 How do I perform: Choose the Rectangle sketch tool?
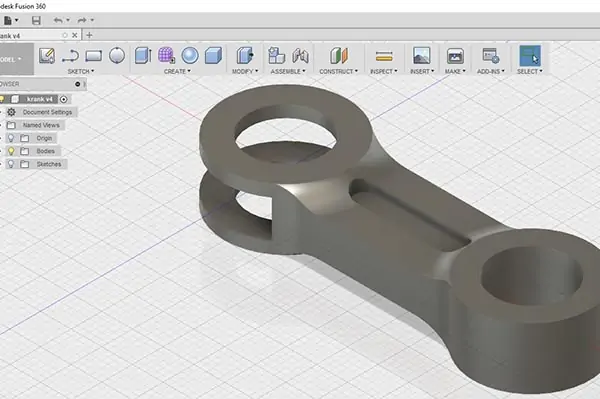[94, 56]
